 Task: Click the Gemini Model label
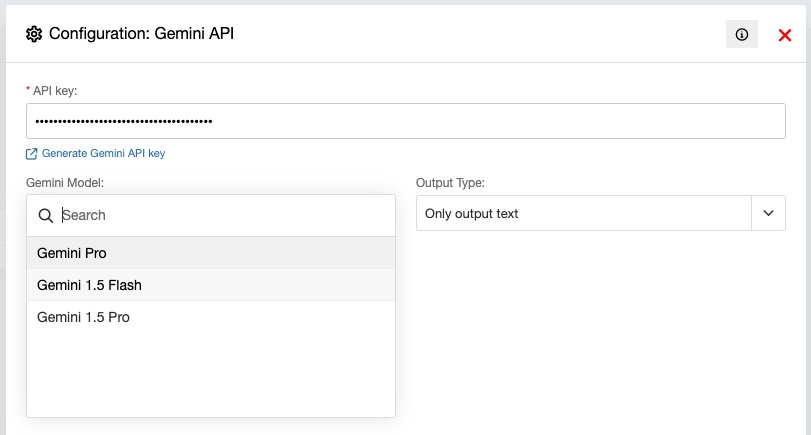(x=65, y=183)
